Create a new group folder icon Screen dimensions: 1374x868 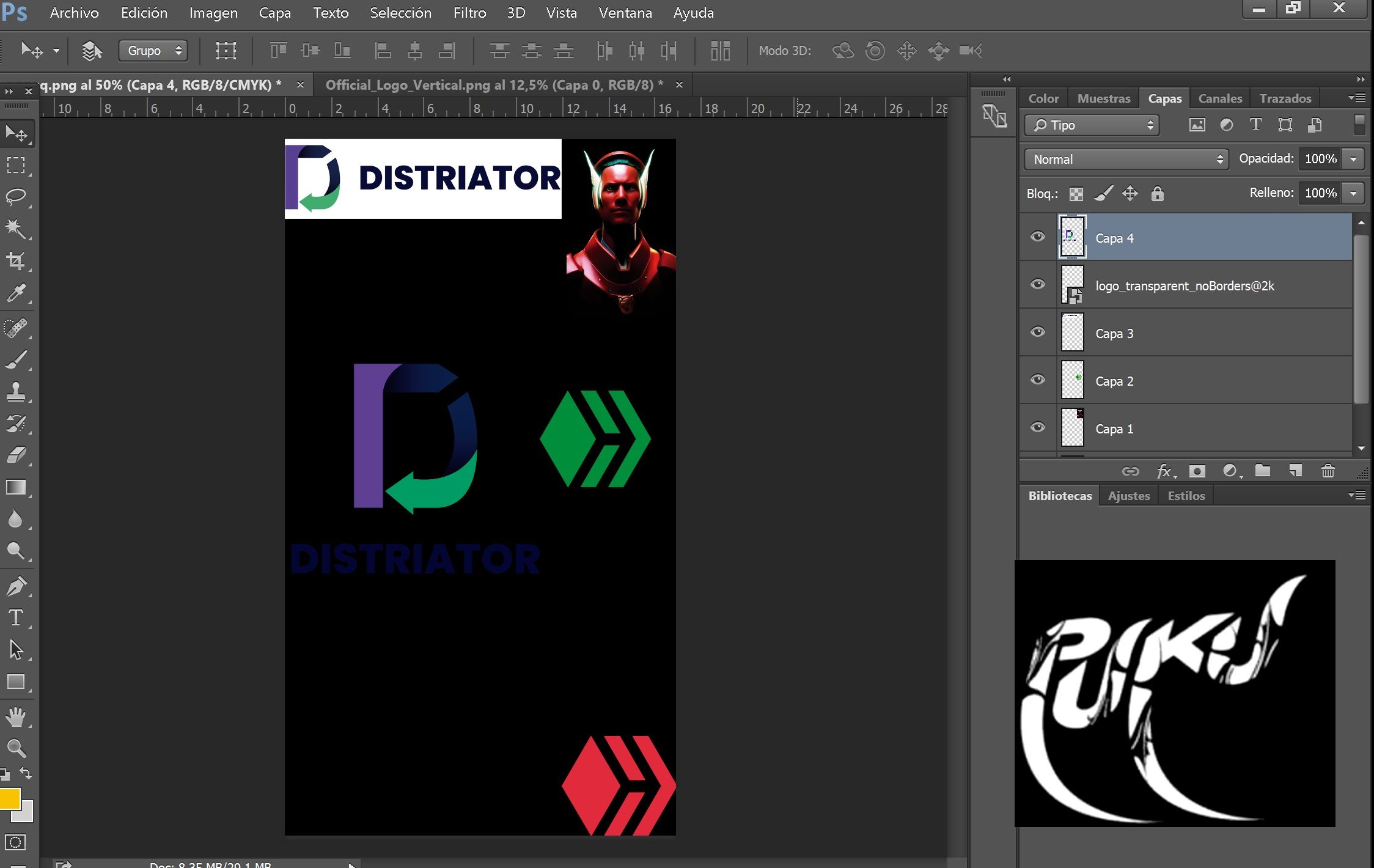[x=1263, y=471]
